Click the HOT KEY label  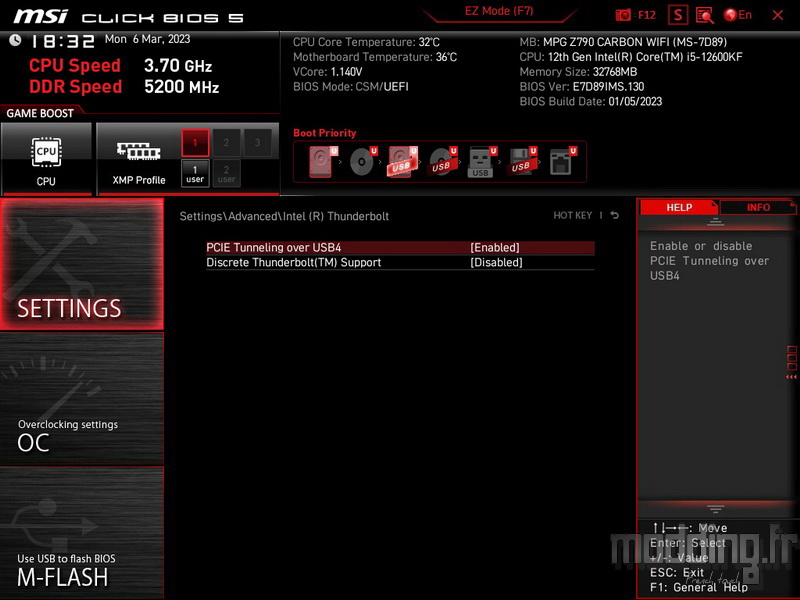tap(572, 215)
